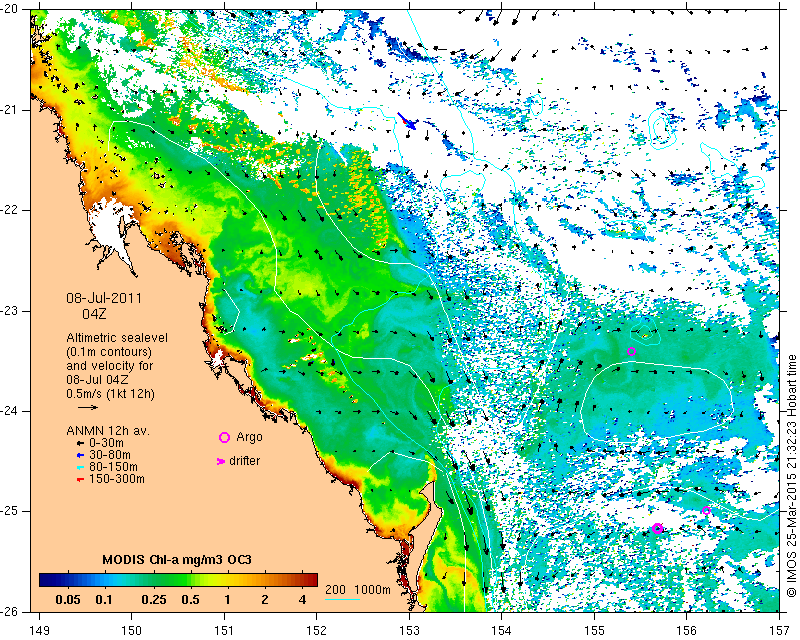Click latitude axis label '-20'
Screen dimensions: 800x640
pyautogui.click(x=10, y=9)
